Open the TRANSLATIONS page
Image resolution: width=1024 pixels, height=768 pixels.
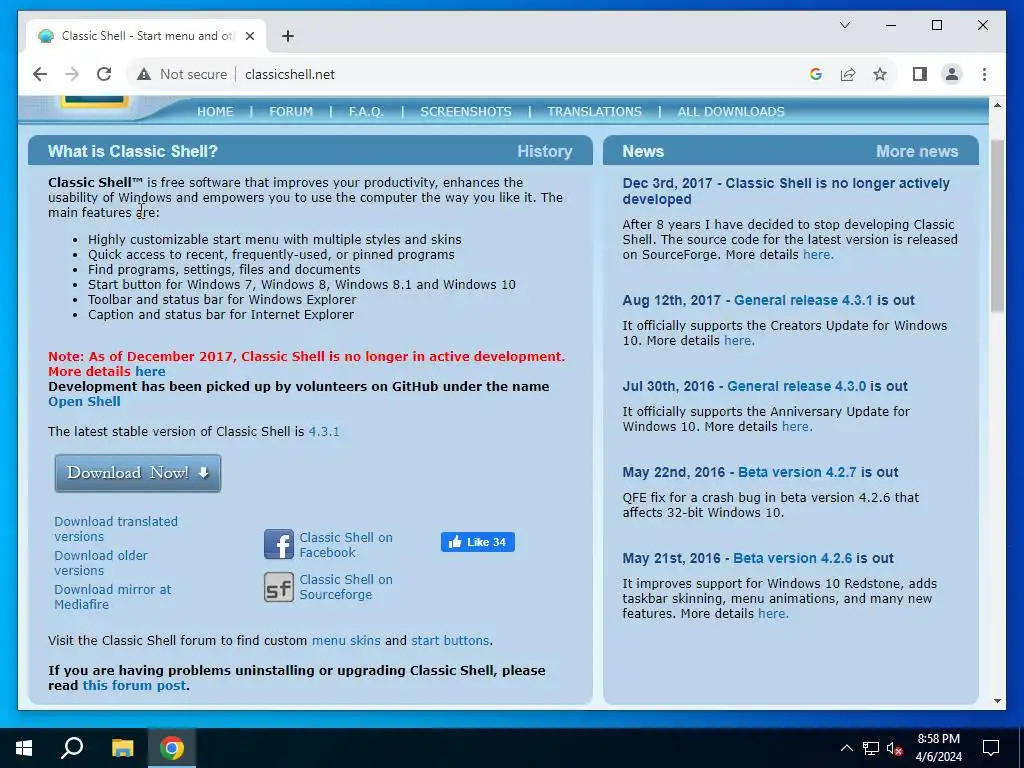(594, 112)
